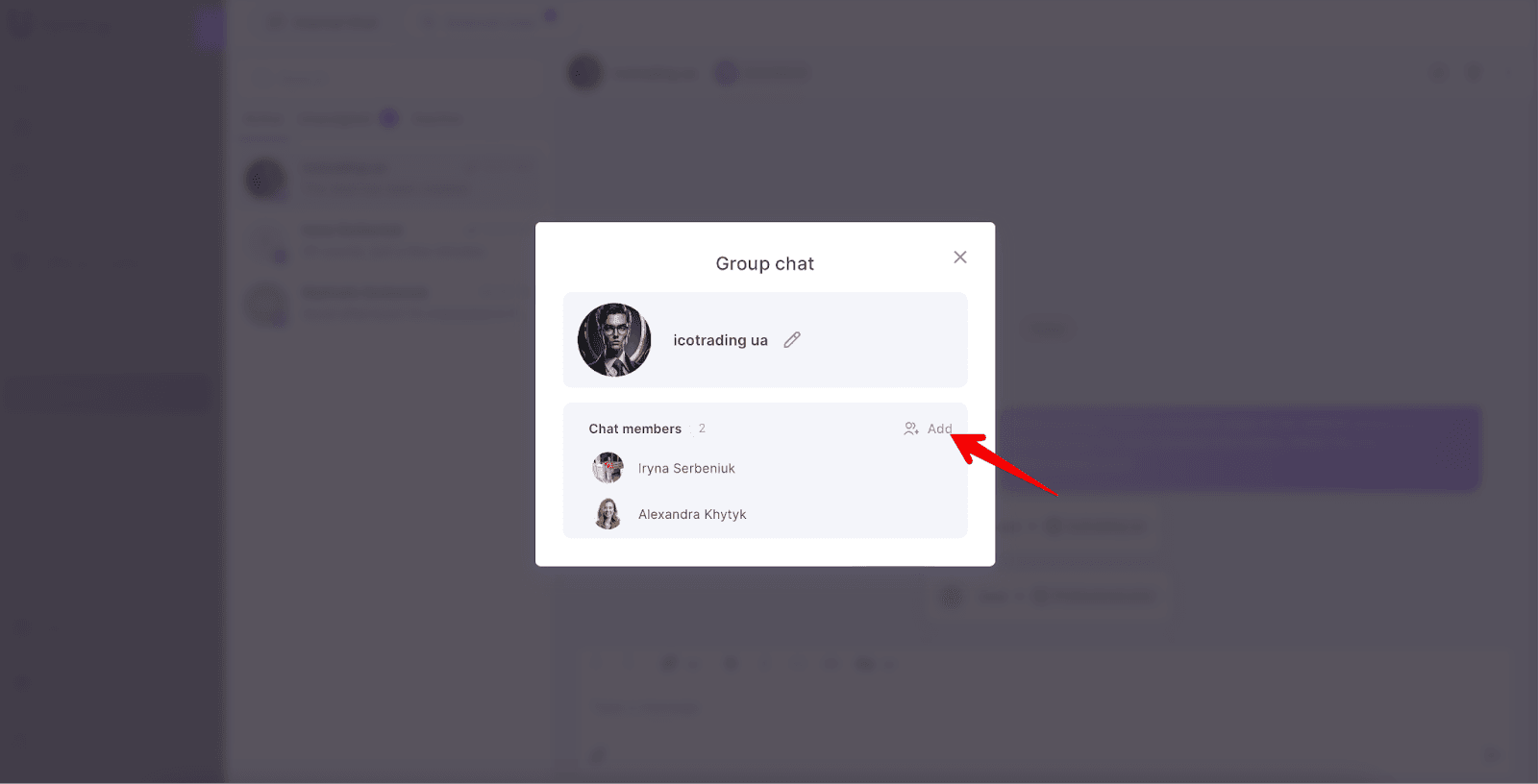Click the purple button atop left sidebar
This screenshot has height=784, width=1538.
[211, 28]
